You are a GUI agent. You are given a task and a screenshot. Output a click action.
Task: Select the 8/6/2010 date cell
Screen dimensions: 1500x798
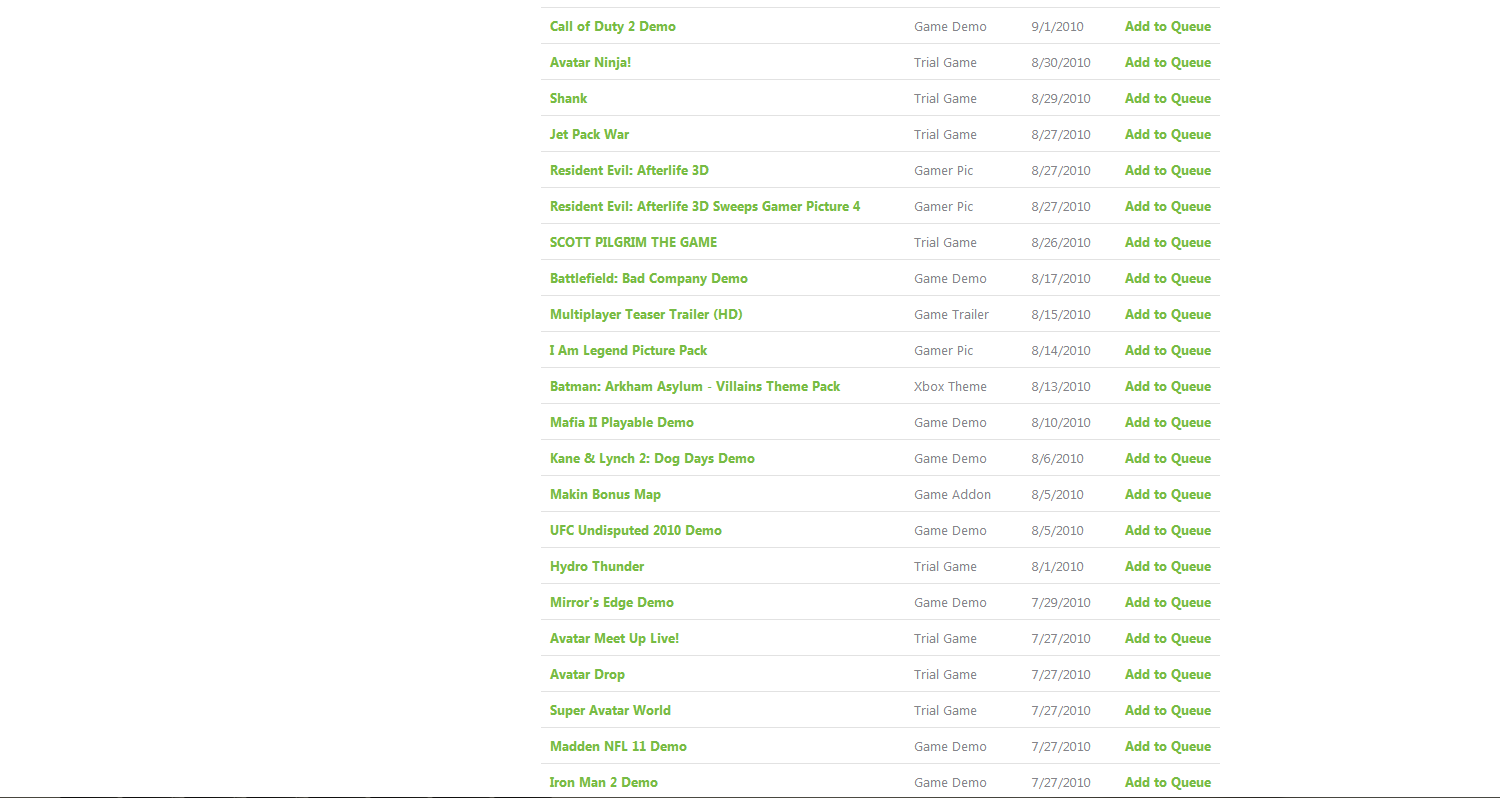pyautogui.click(x=1057, y=459)
